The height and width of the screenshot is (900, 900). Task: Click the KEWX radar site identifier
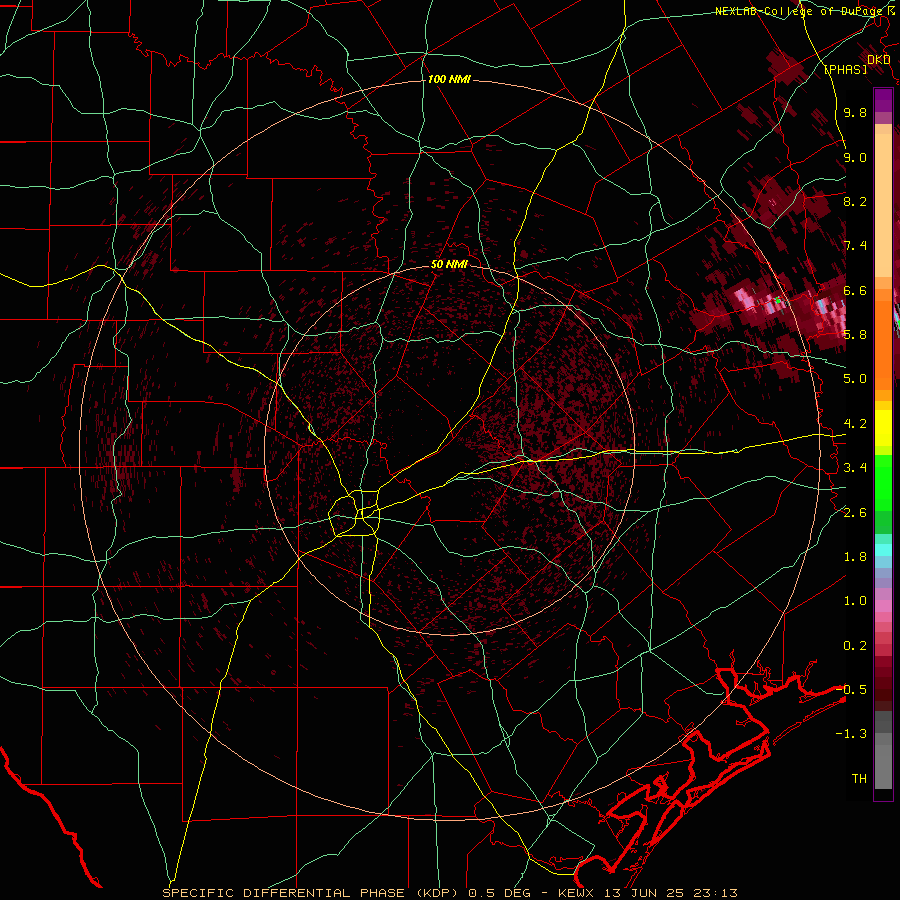tap(577, 893)
